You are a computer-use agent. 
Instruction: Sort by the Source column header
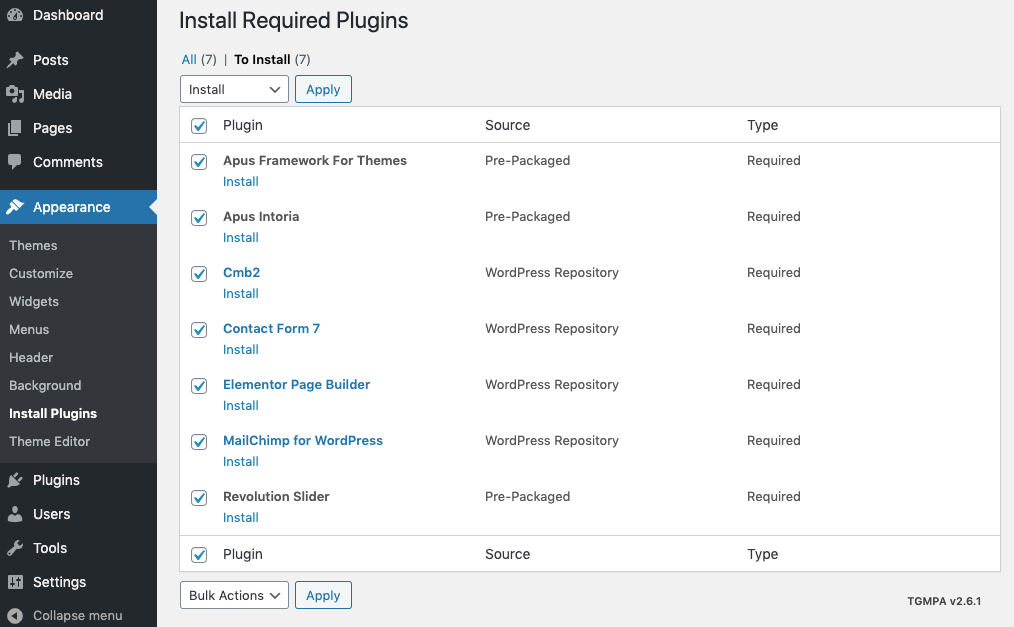click(x=507, y=125)
